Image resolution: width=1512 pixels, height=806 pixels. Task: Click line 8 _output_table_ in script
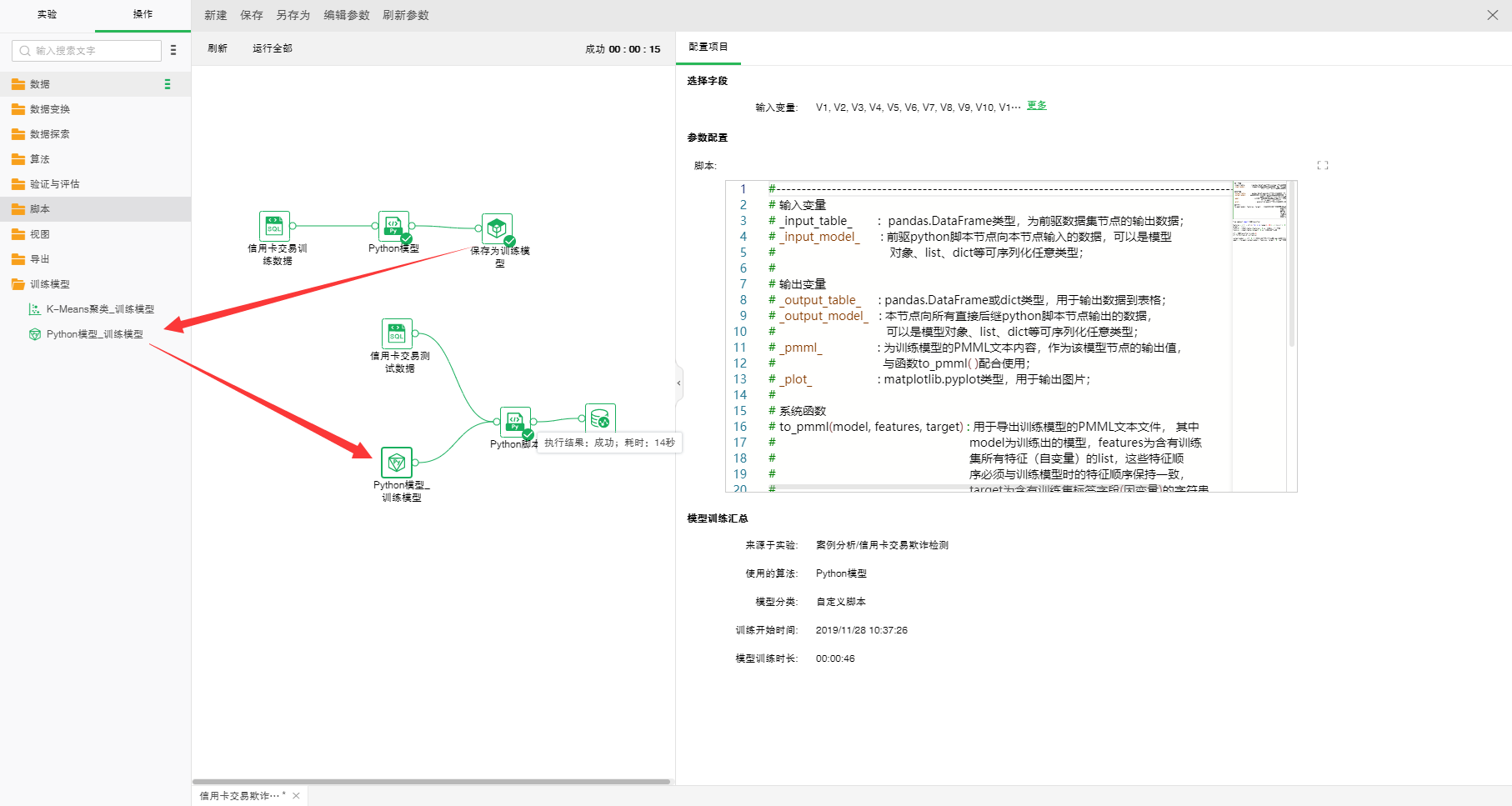(820, 300)
